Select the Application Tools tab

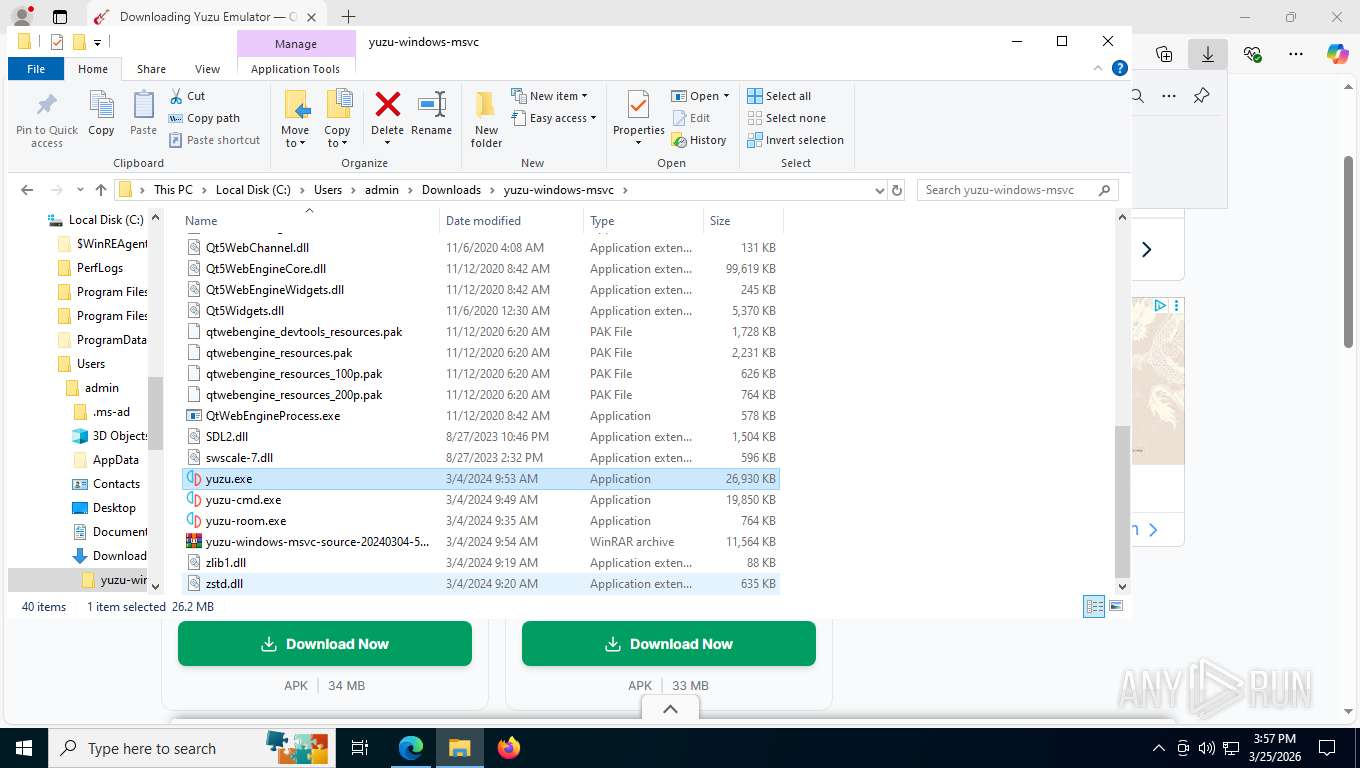click(295, 69)
